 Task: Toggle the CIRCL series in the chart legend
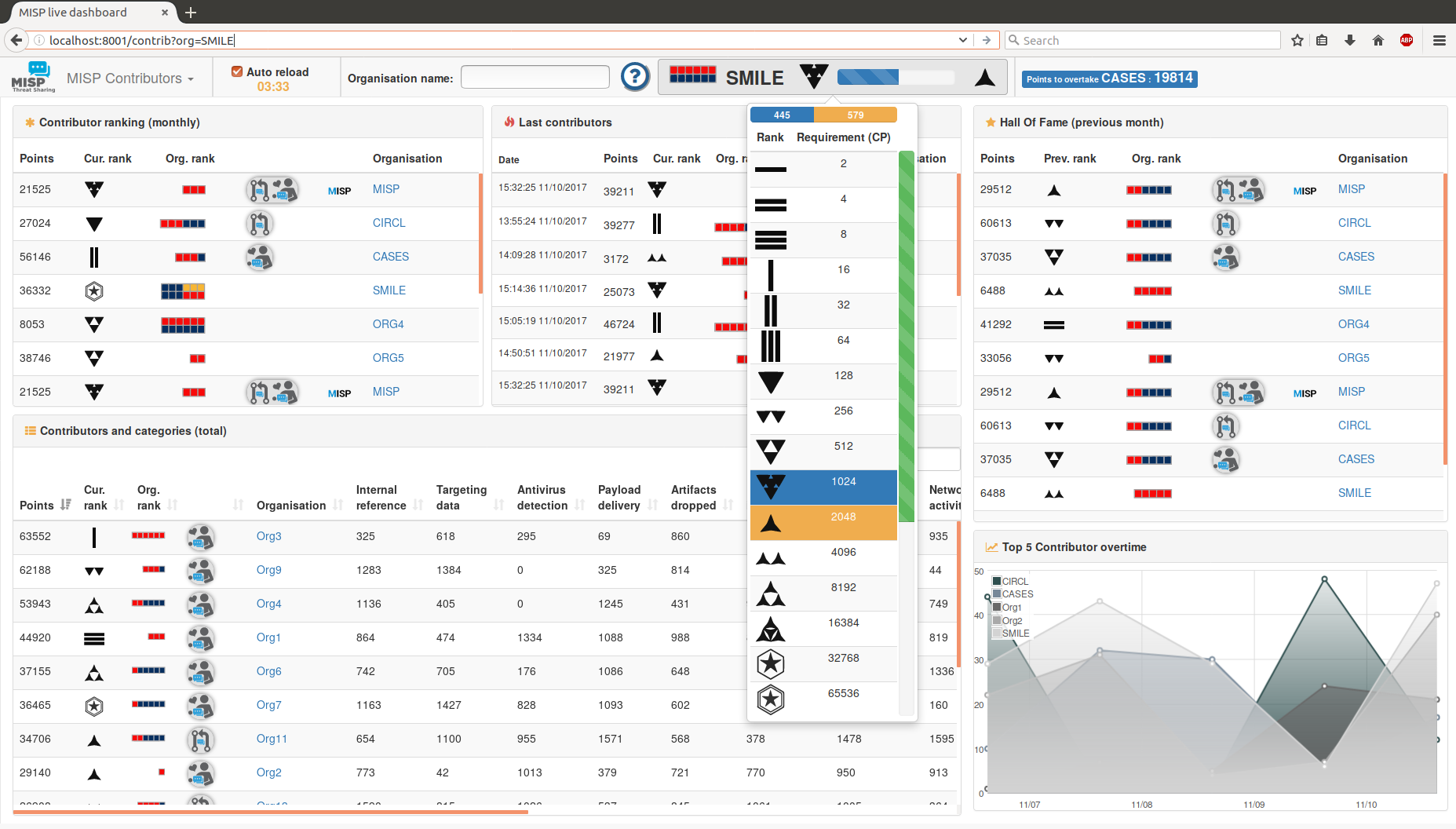click(1013, 581)
